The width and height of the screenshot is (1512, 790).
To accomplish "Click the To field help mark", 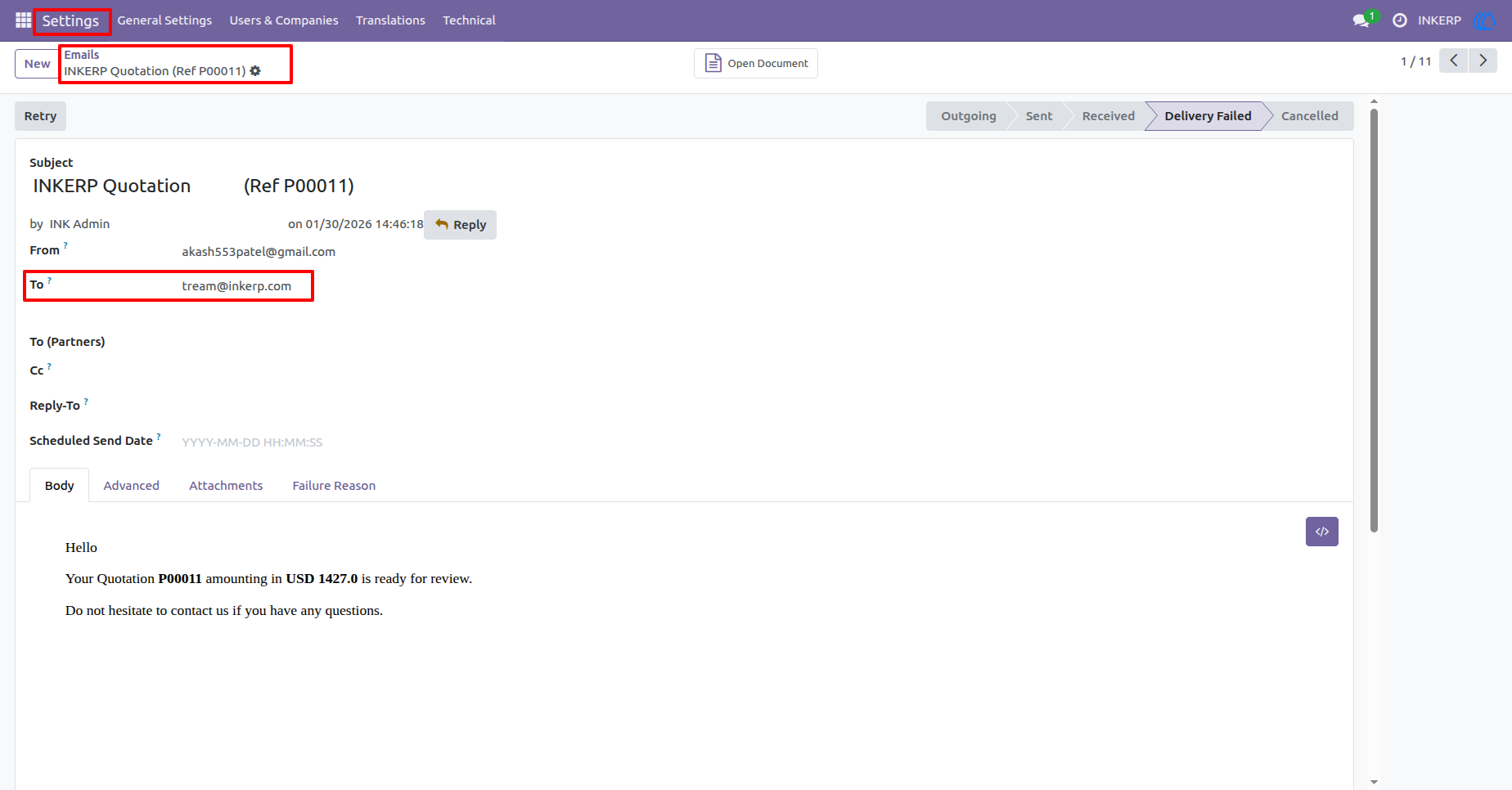I will click(49, 281).
